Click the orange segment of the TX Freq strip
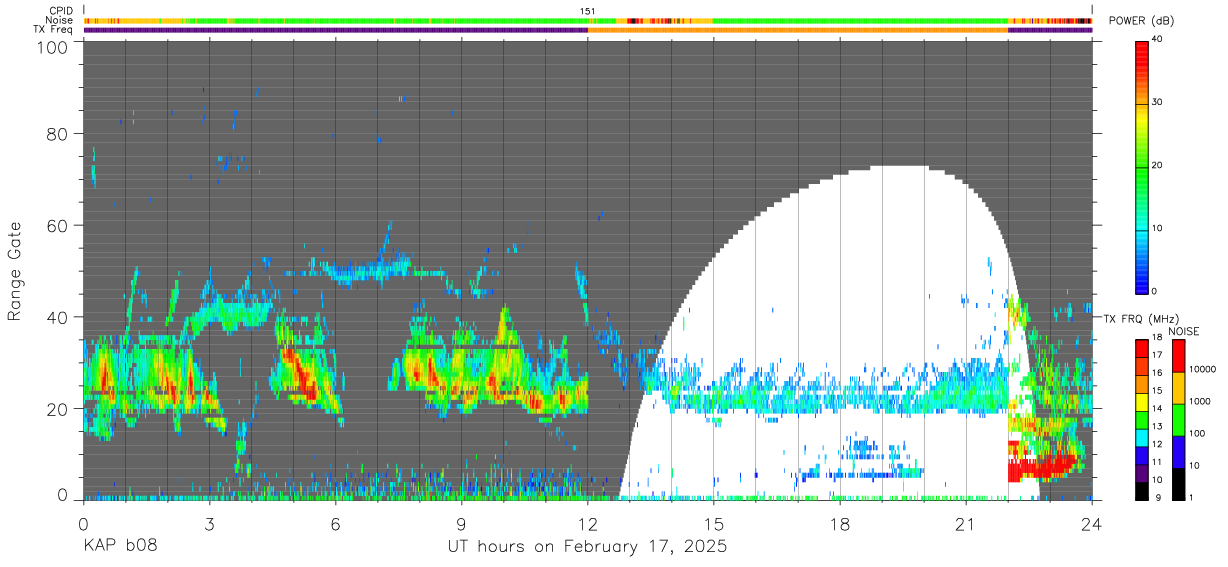1228x567 pixels. (798, 30)
